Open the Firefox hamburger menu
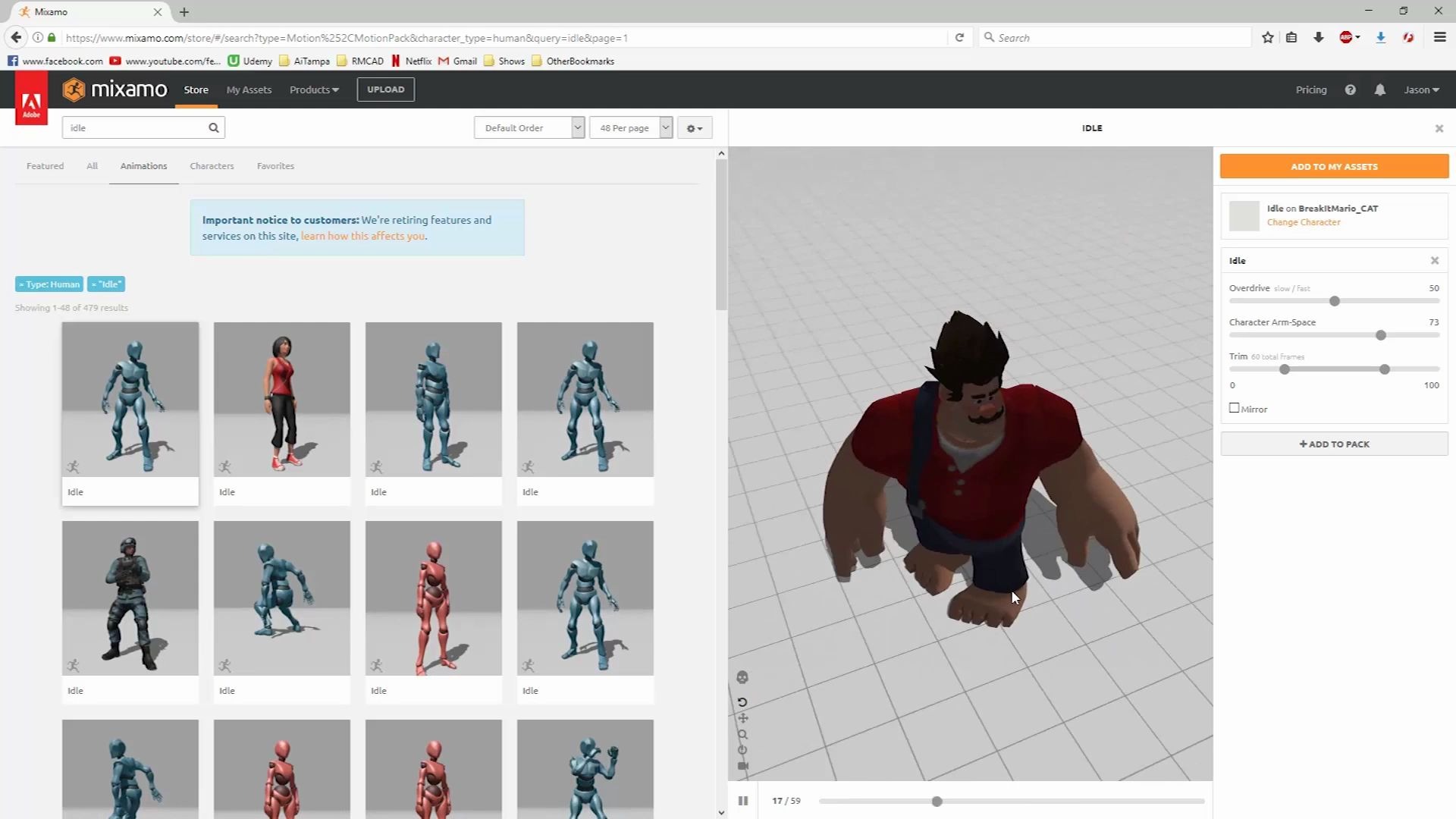 [1439, 37]
